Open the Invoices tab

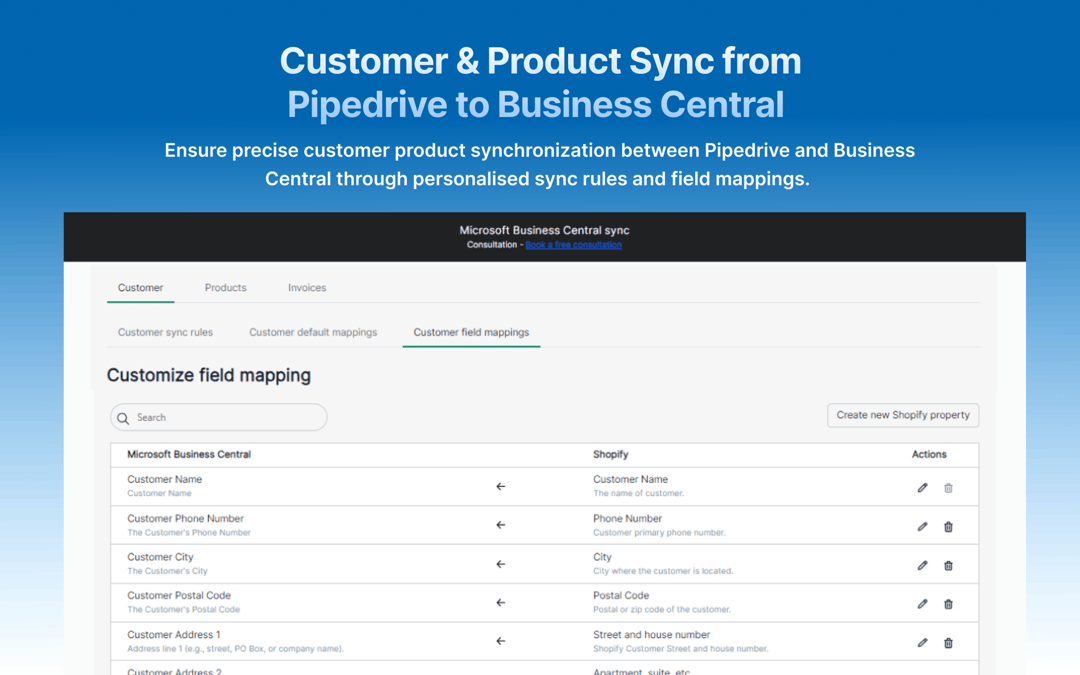[x=306, y=287]
